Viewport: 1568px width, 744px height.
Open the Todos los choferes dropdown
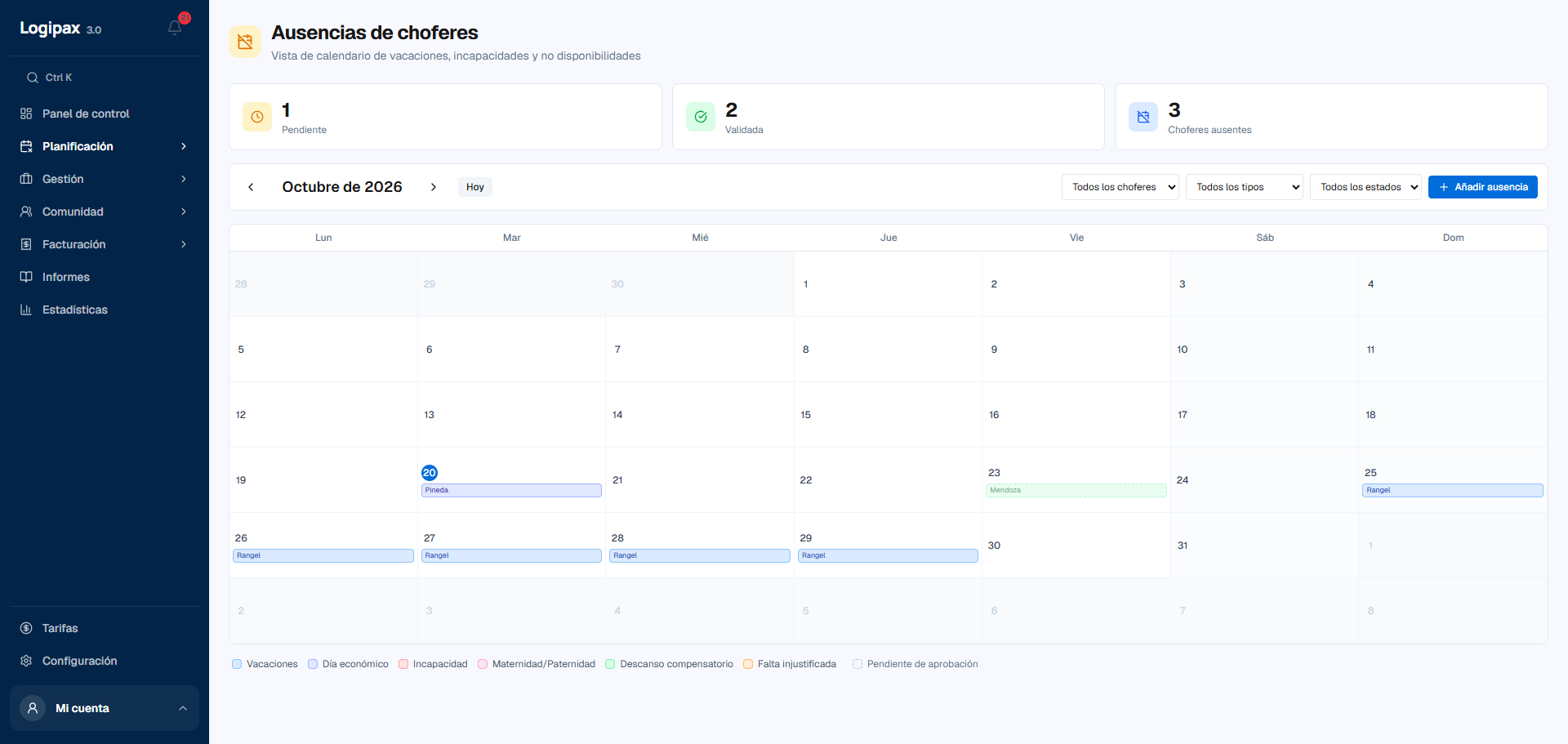point(1120,187)
